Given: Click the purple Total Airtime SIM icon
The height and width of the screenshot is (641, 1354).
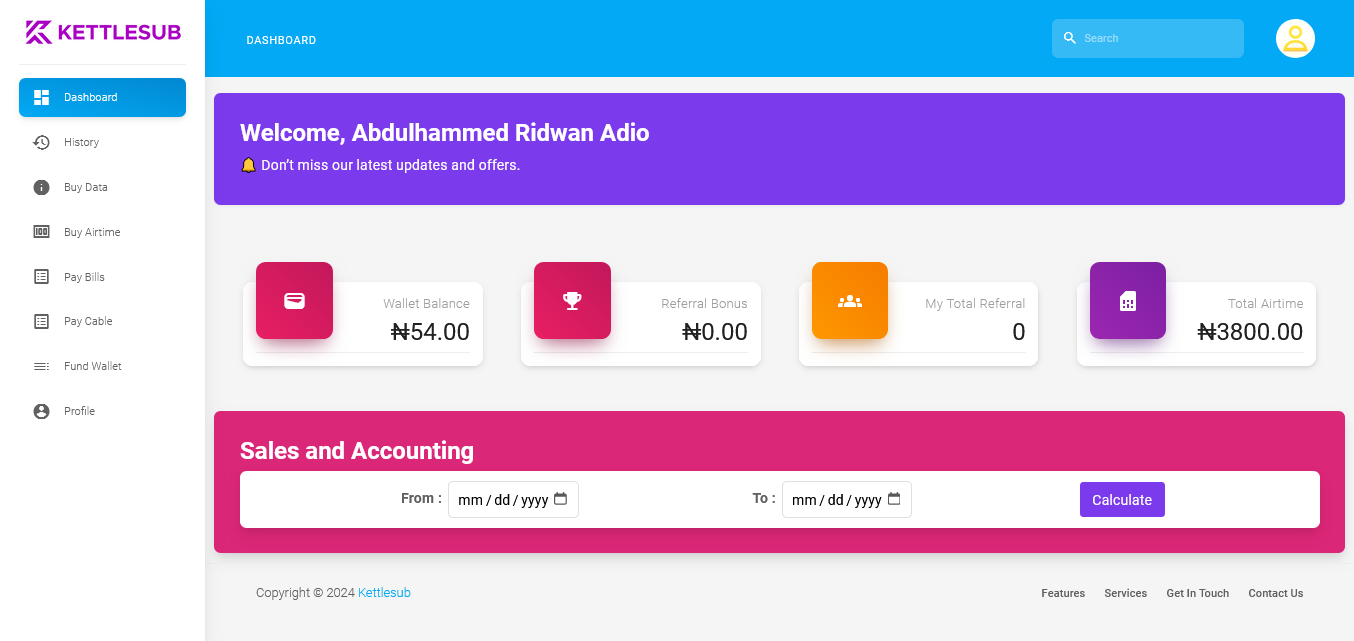Looking at the screenshot, I should click(x=1128, y=300).
